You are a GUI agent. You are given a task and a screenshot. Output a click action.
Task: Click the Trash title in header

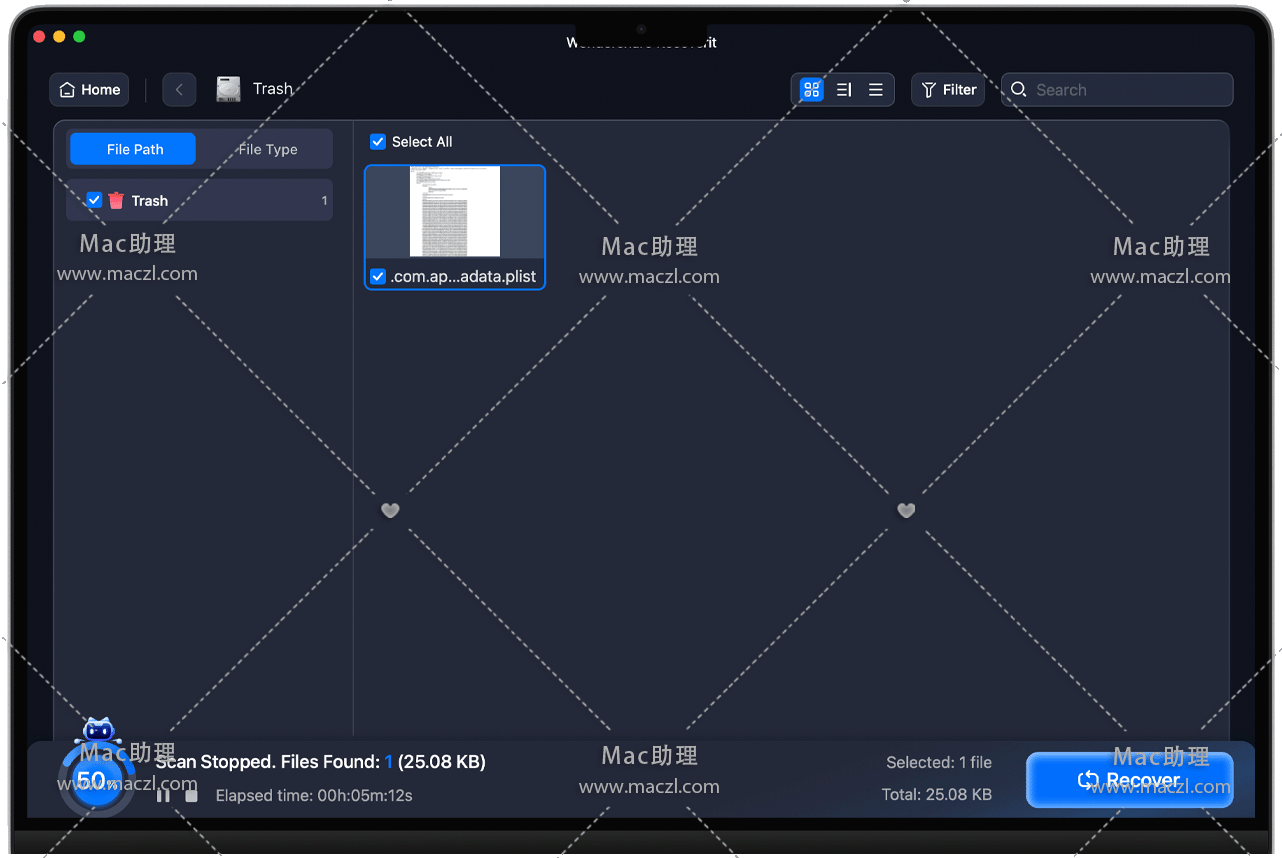click(x=273, y=89)
